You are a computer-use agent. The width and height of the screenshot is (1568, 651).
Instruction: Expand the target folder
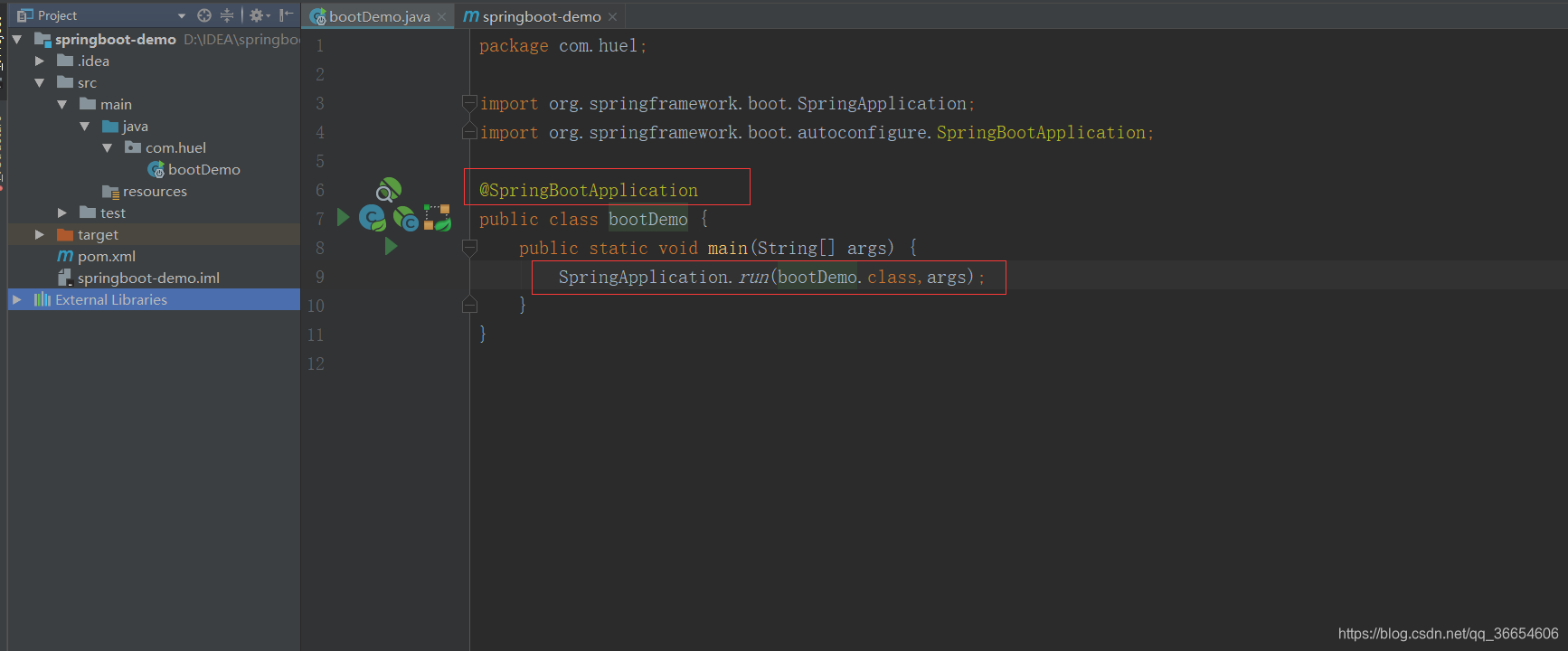coord(39,234)
